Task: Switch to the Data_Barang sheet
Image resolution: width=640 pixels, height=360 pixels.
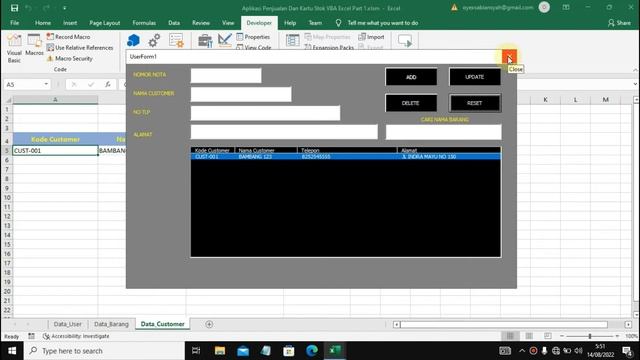Action: tap(111, 324)
